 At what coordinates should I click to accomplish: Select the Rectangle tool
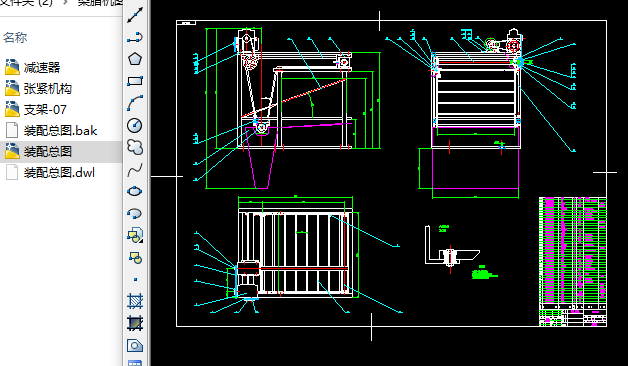pyautogui.click(x=135, y=81)
